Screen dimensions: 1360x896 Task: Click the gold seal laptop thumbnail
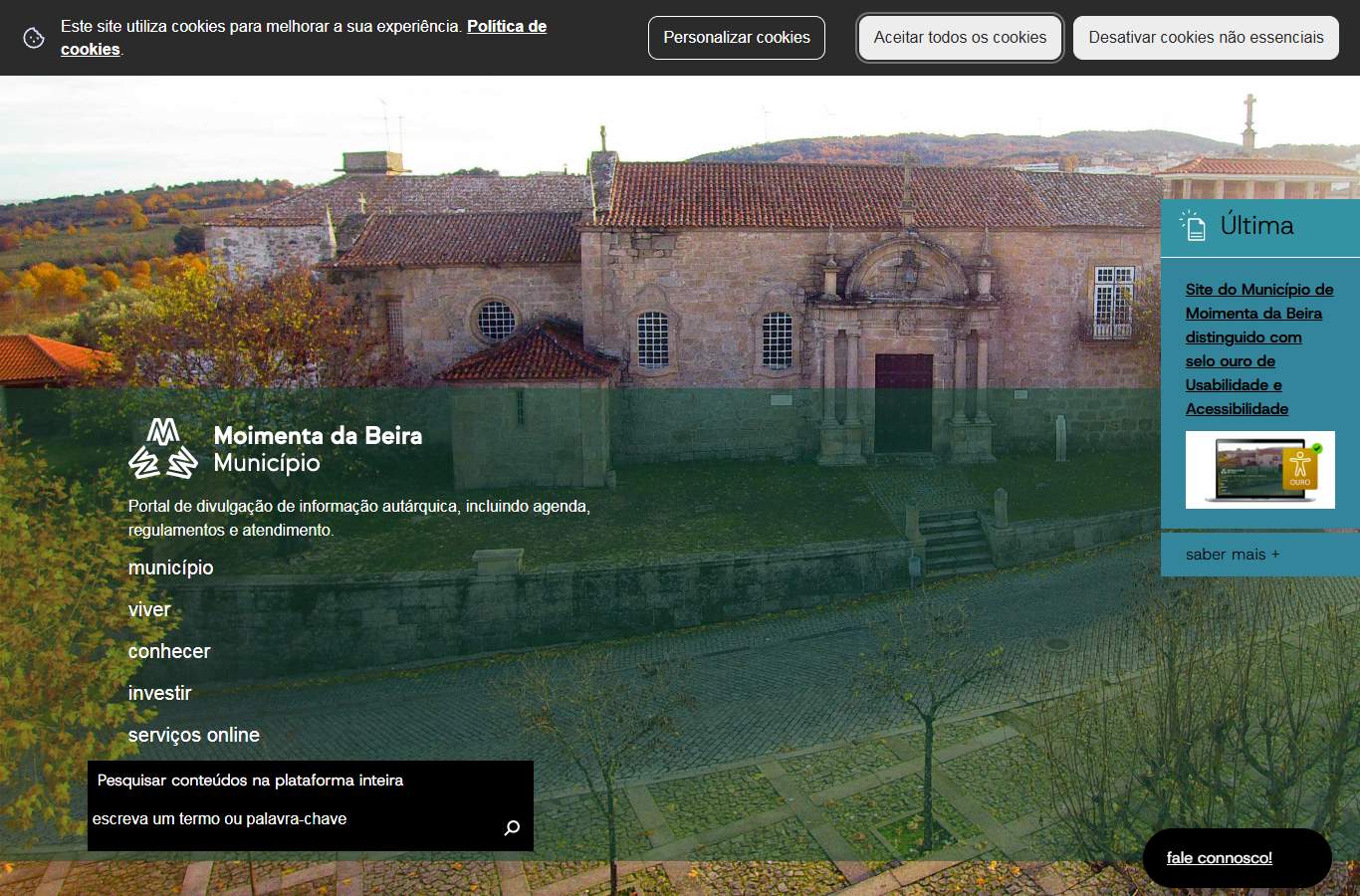click(1259, 470)
